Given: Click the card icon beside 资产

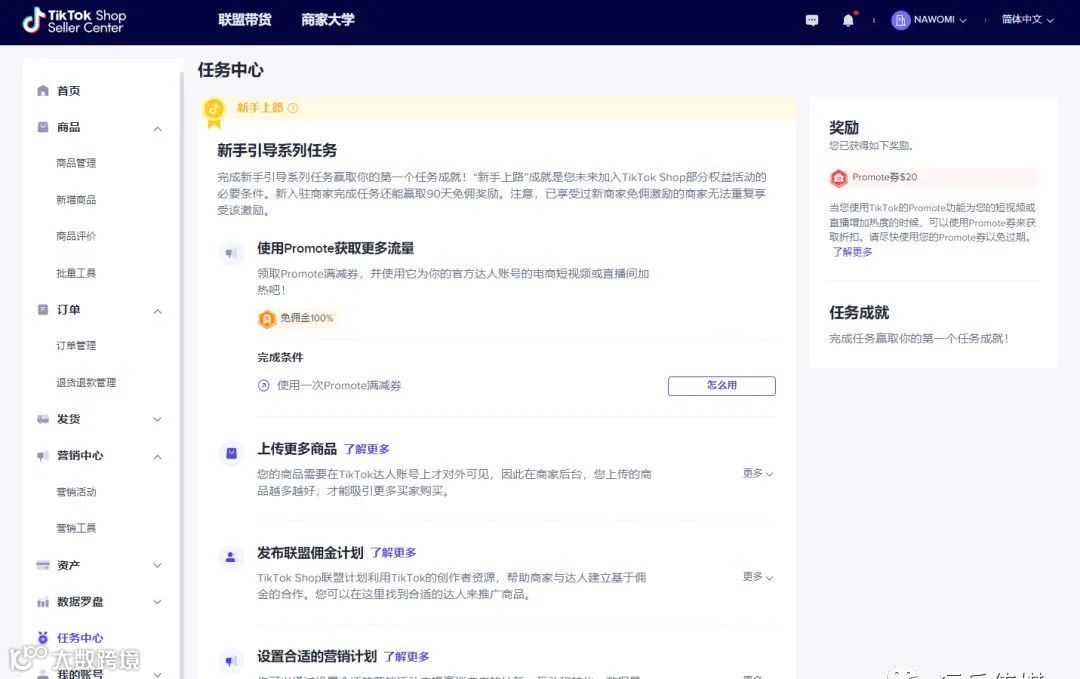Looking at the screenshot, I should [43, 565].
